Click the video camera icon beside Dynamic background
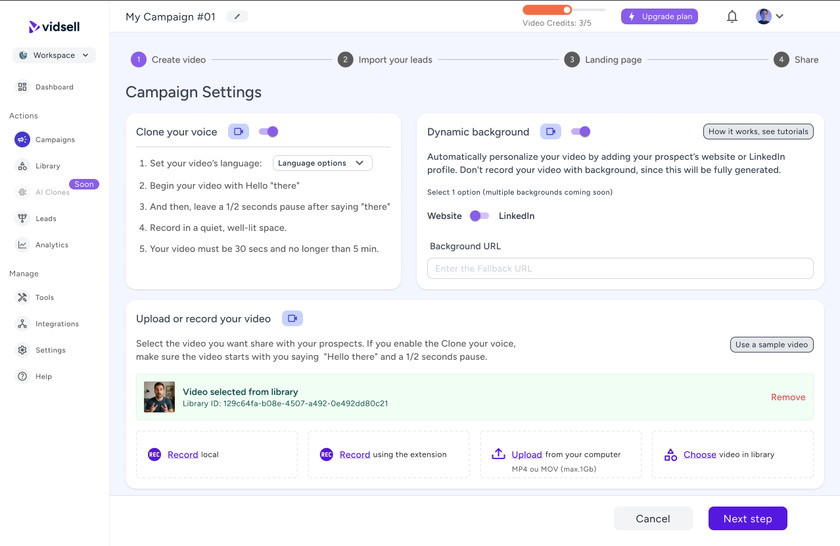 tap(551, 132)
